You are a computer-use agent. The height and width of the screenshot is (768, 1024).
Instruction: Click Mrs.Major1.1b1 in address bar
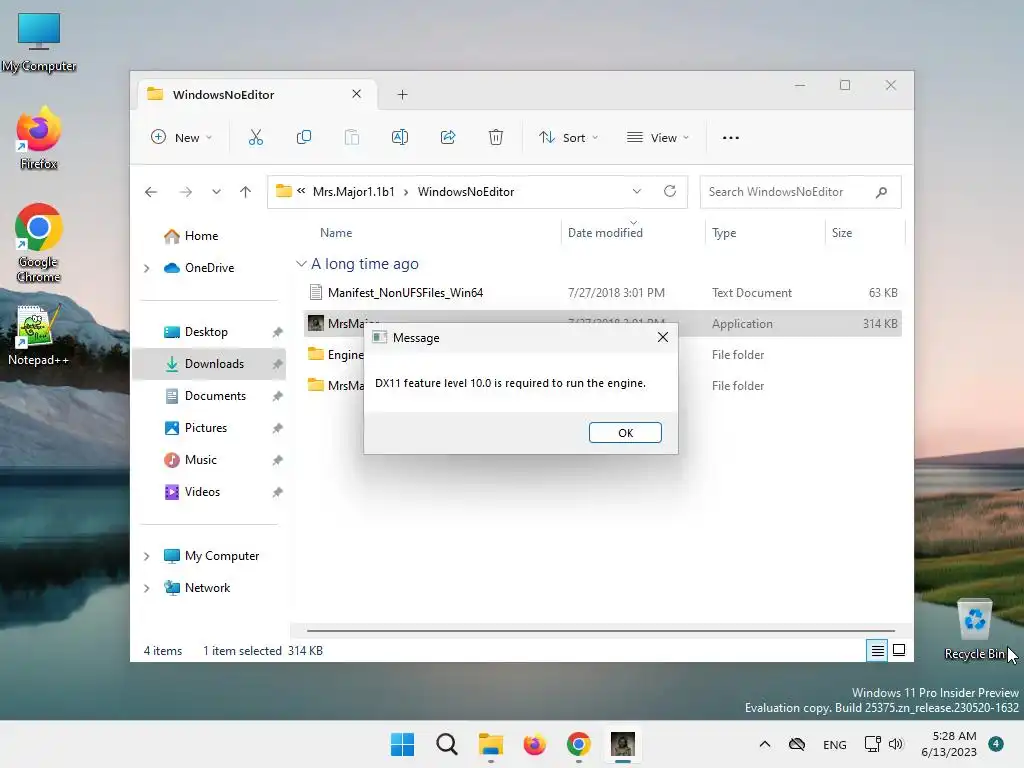(x=353, y=191)
